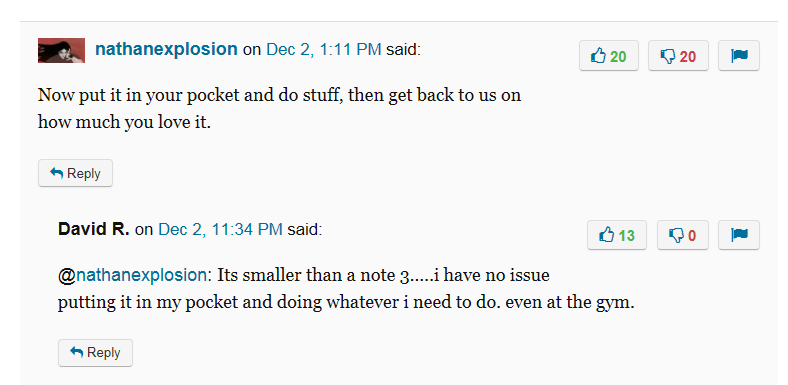The image size is (788, 385).
Task: Click the red 20 dislike count
Action: click(x=687, y=57)
